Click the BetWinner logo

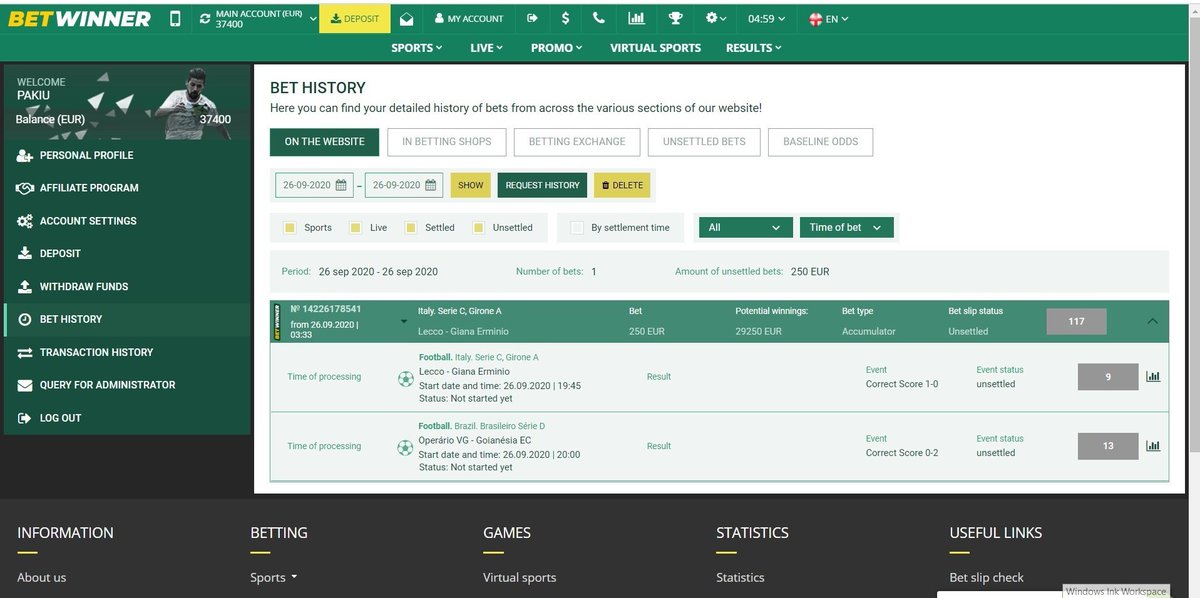point(80,18)
